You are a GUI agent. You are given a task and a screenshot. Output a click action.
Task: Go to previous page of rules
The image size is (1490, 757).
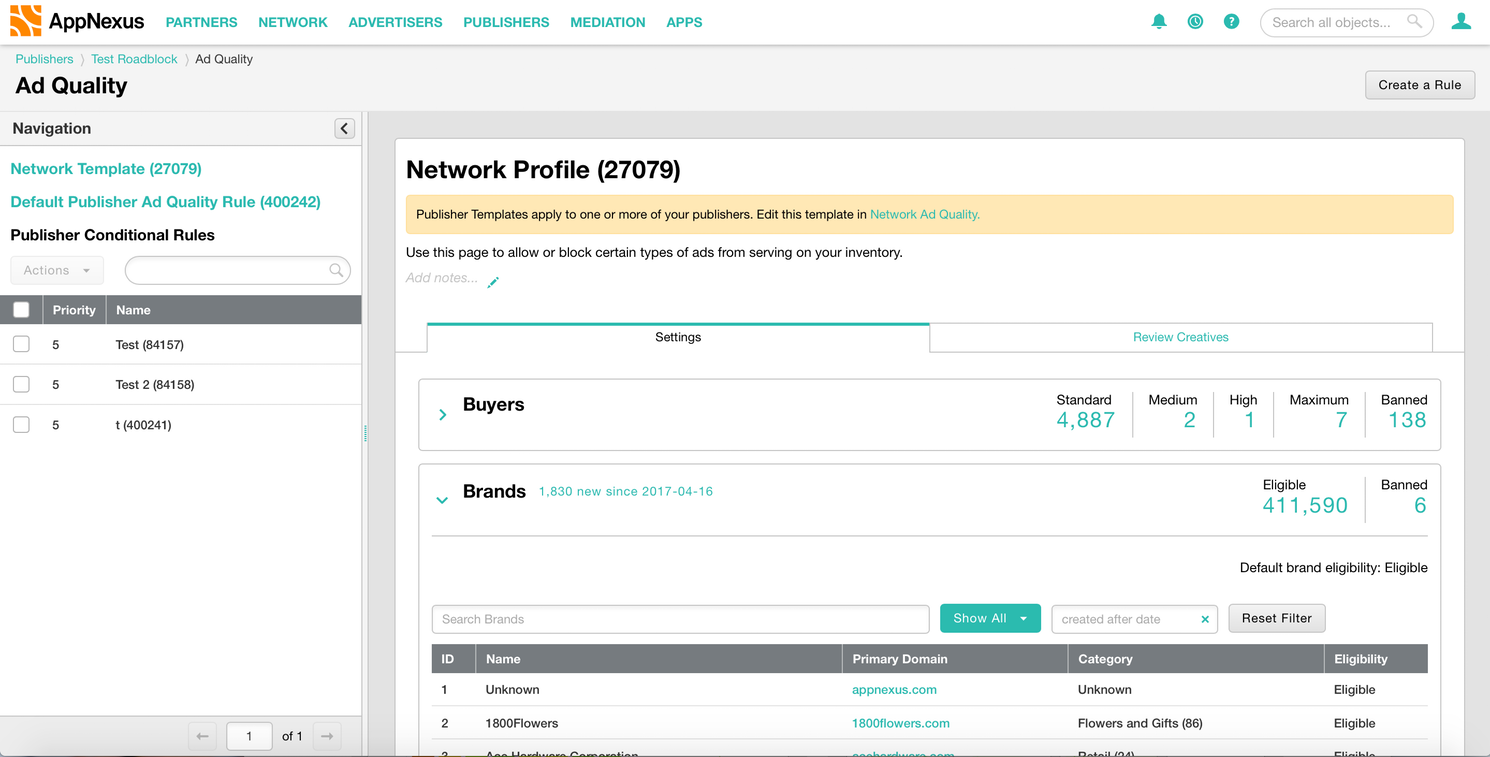point(203,736)
